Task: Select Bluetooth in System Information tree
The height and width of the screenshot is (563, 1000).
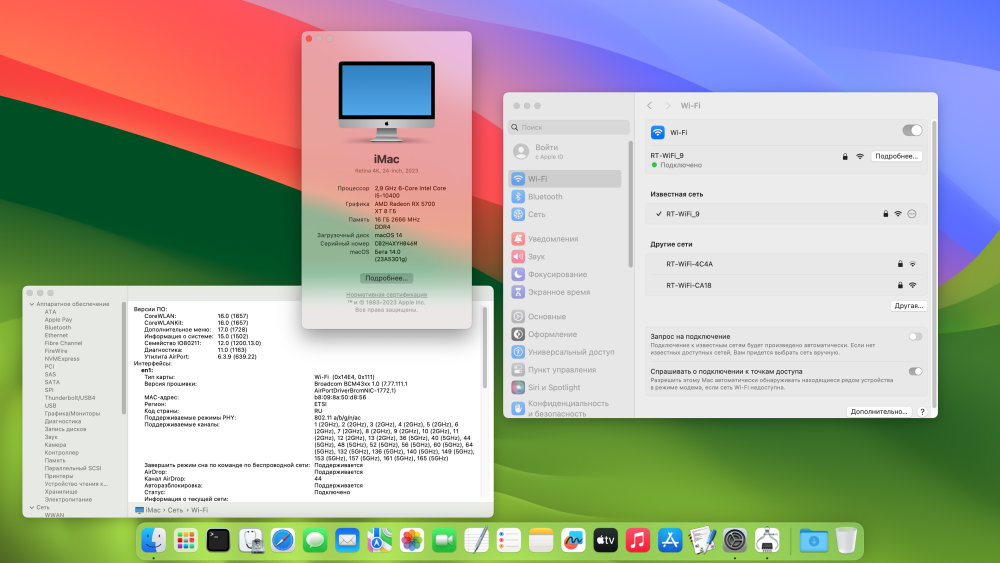Action: [x=58, y=328]
